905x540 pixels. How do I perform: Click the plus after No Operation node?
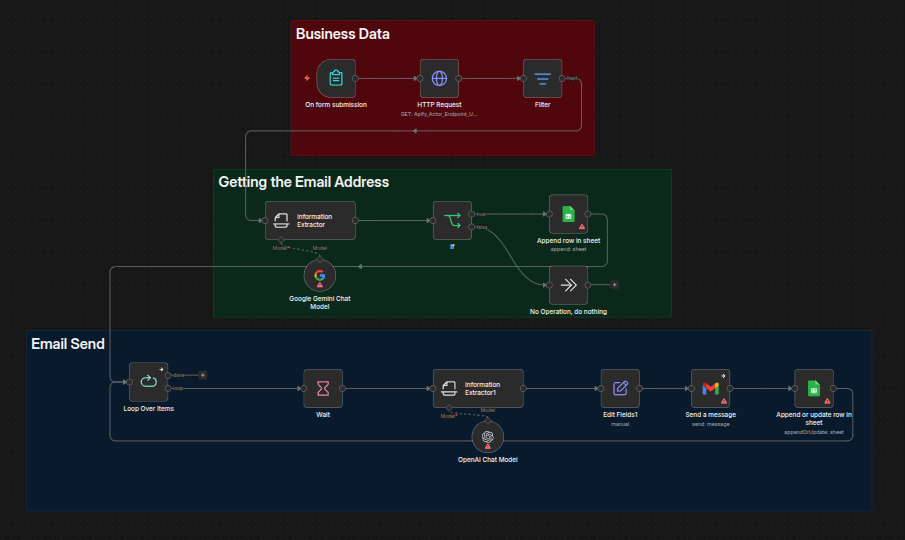[614, 284]
